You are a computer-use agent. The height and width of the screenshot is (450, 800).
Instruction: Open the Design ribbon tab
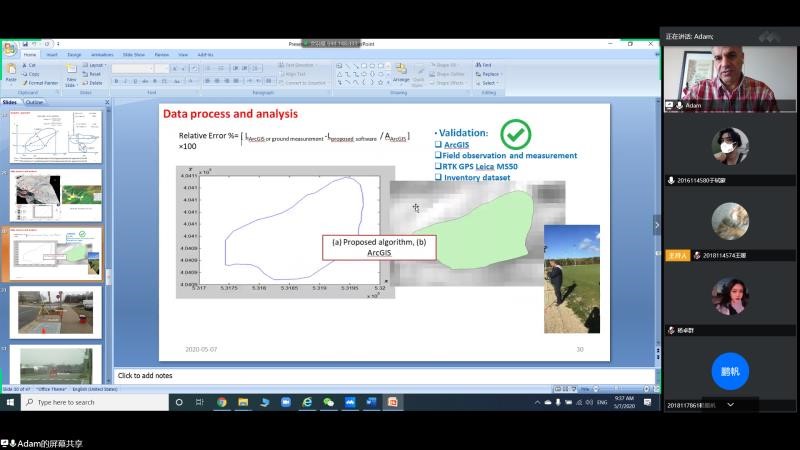point(75,54)
